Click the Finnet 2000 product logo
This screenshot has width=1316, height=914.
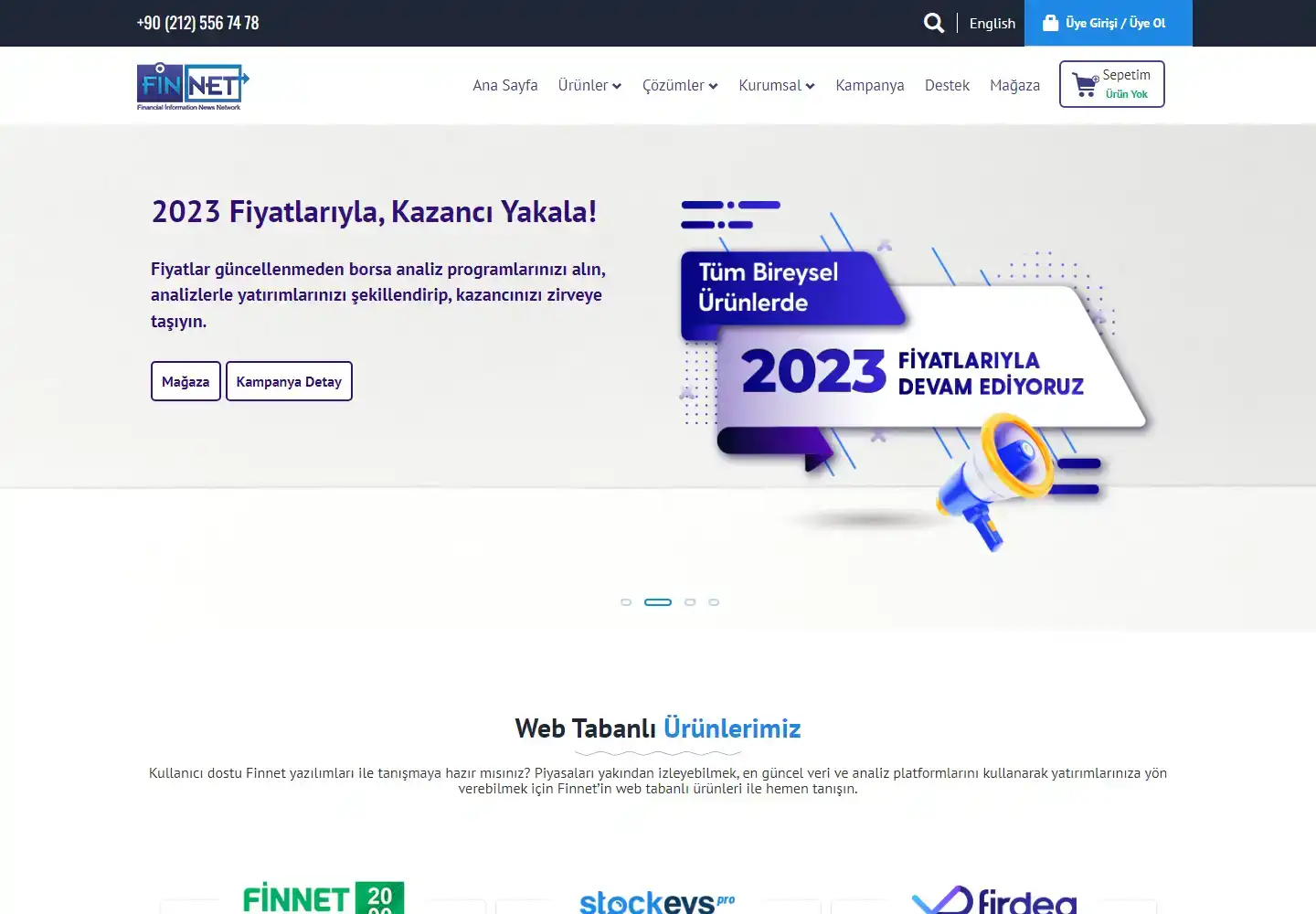pos(324,898)
